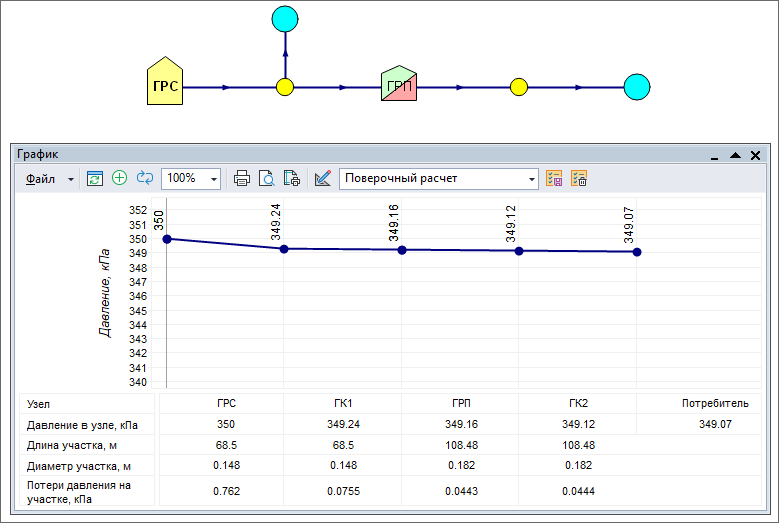
Task: Click the page setup icon
Action: tap(292, 178)
